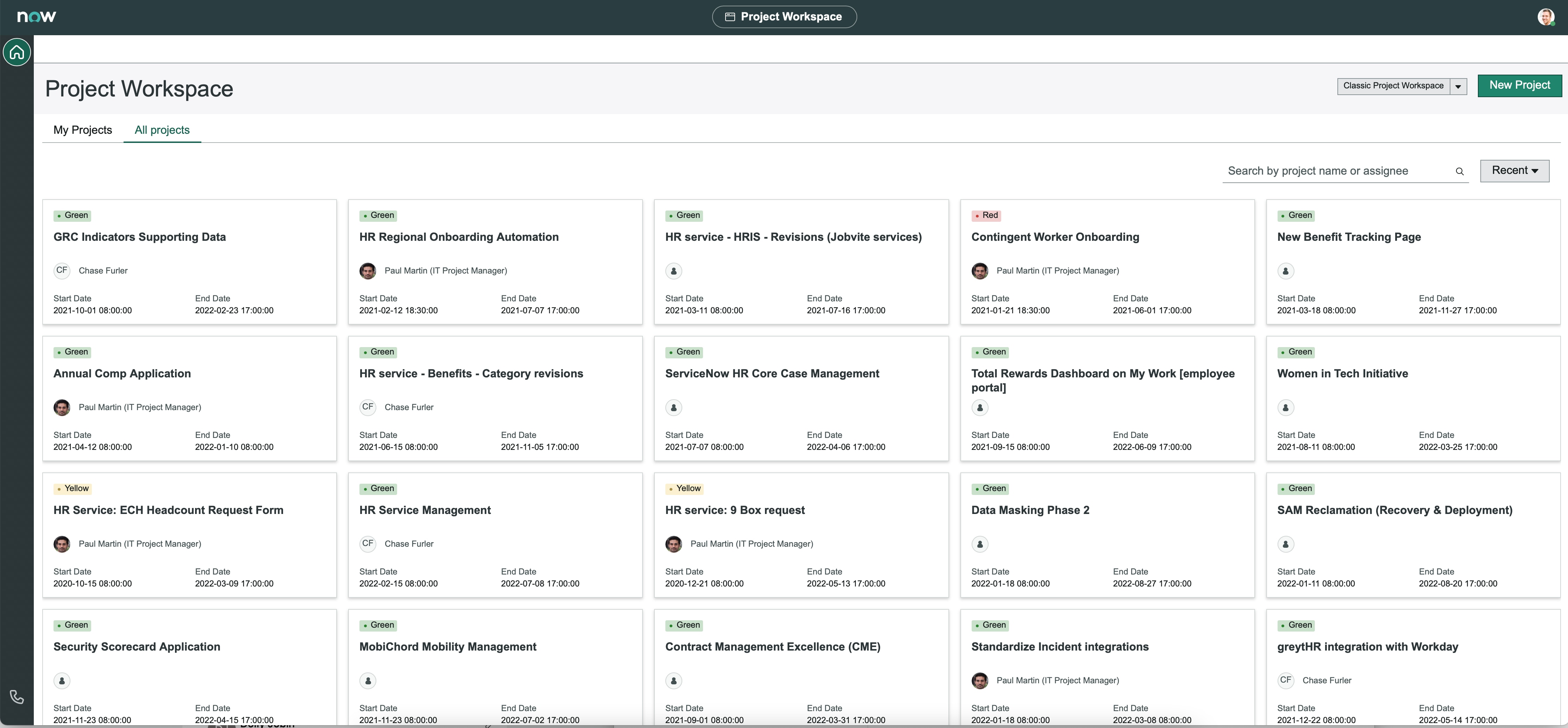Click the ServiceNow 'now' logo

click(x=37, y=17)
